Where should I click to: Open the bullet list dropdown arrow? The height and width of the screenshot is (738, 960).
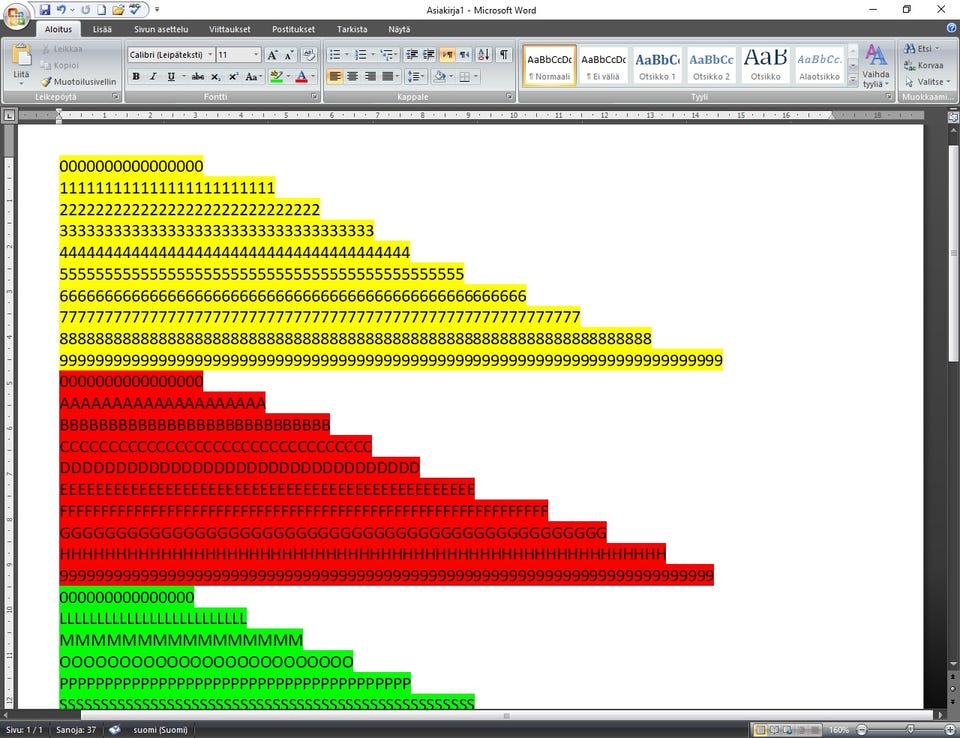(347, 55)
